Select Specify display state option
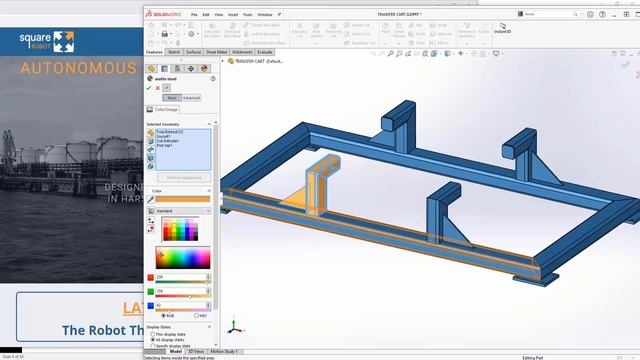Viewport: 640px width, 360px height. pyautogui.click(x=153, y=345)
